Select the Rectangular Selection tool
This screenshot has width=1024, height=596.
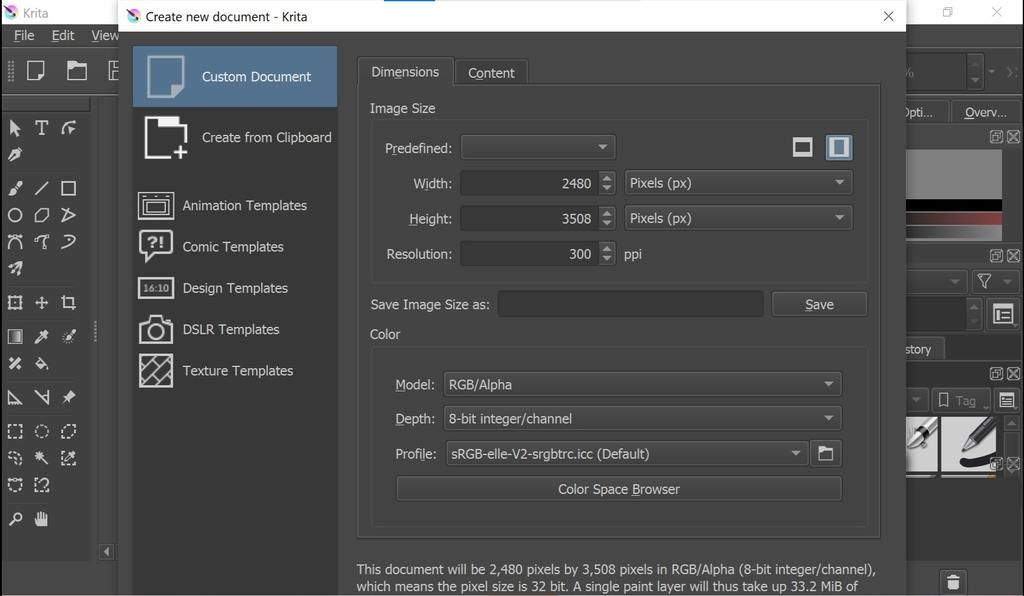(x=15, y=431)
